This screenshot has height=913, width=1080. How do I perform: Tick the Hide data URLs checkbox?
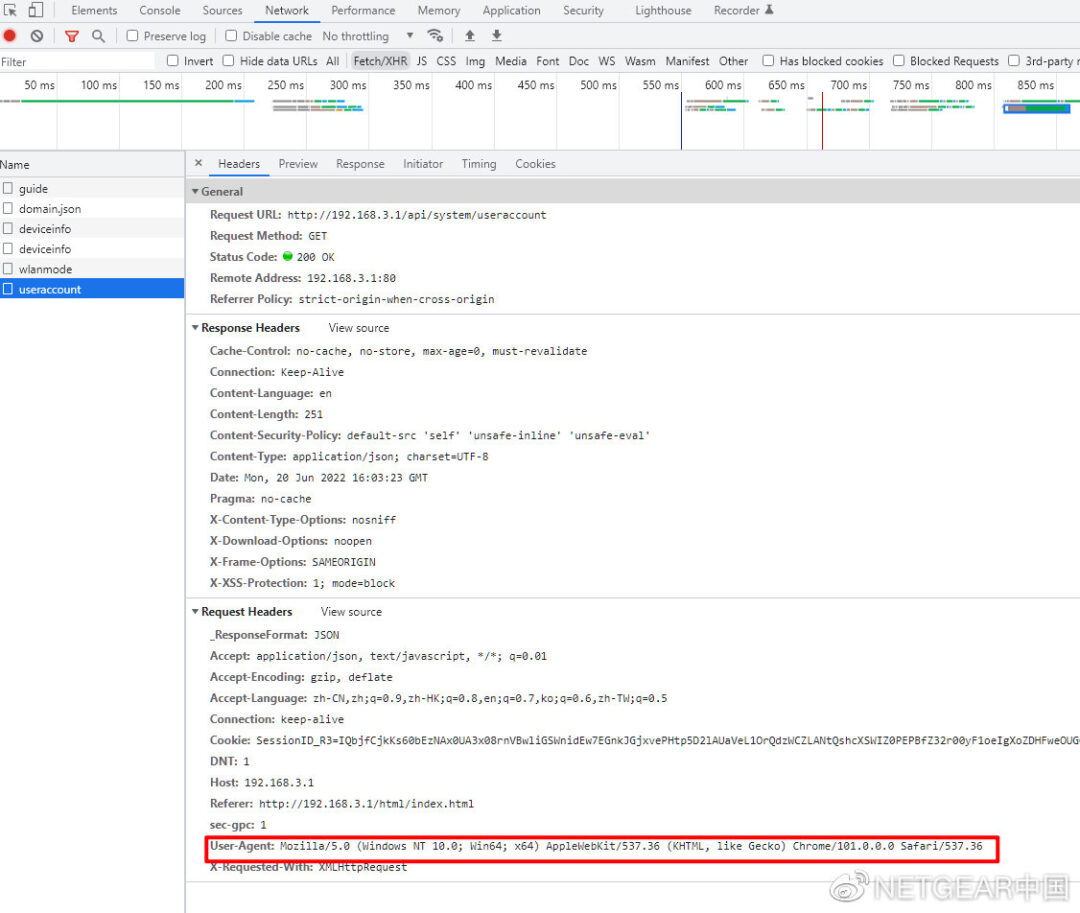(x=229, y=61)
